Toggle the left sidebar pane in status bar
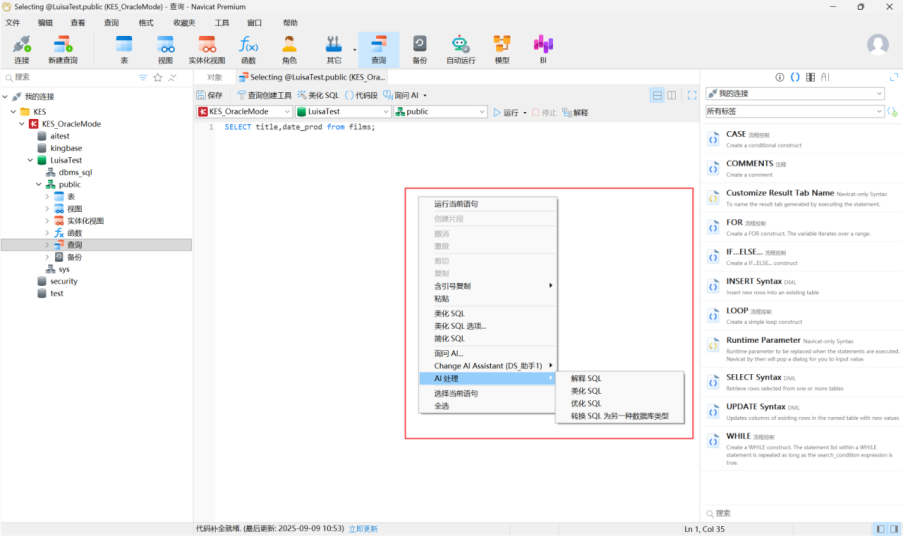 879,528
